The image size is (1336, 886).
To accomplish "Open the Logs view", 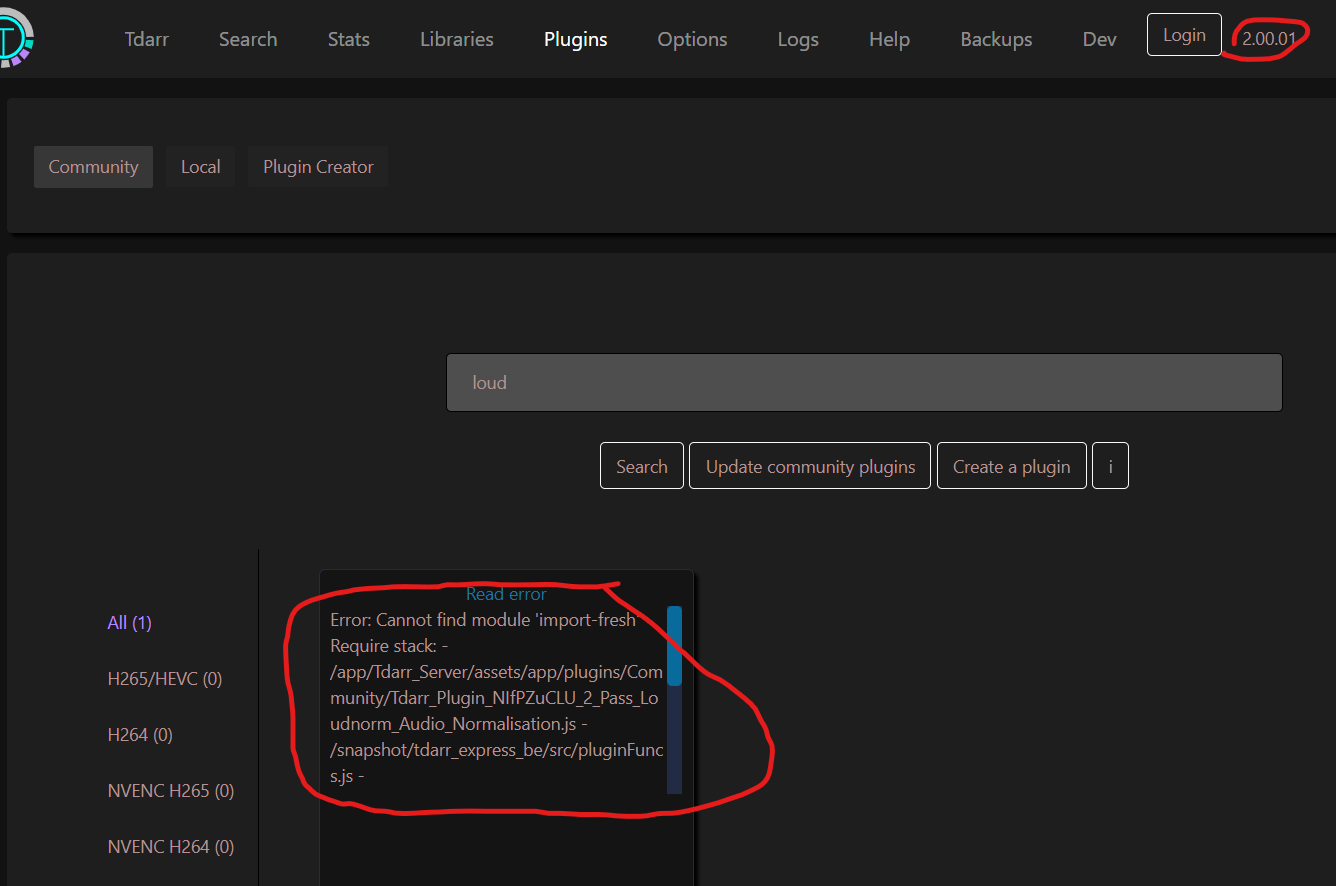I will pos(797,39).
